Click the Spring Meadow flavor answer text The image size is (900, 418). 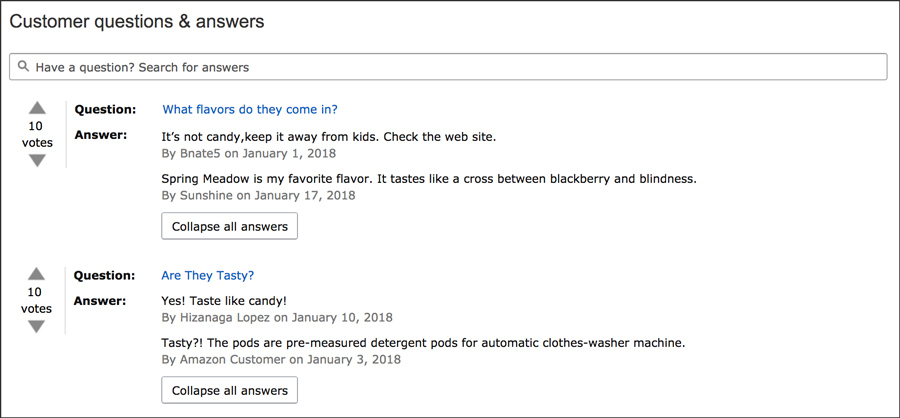[429, 179]
